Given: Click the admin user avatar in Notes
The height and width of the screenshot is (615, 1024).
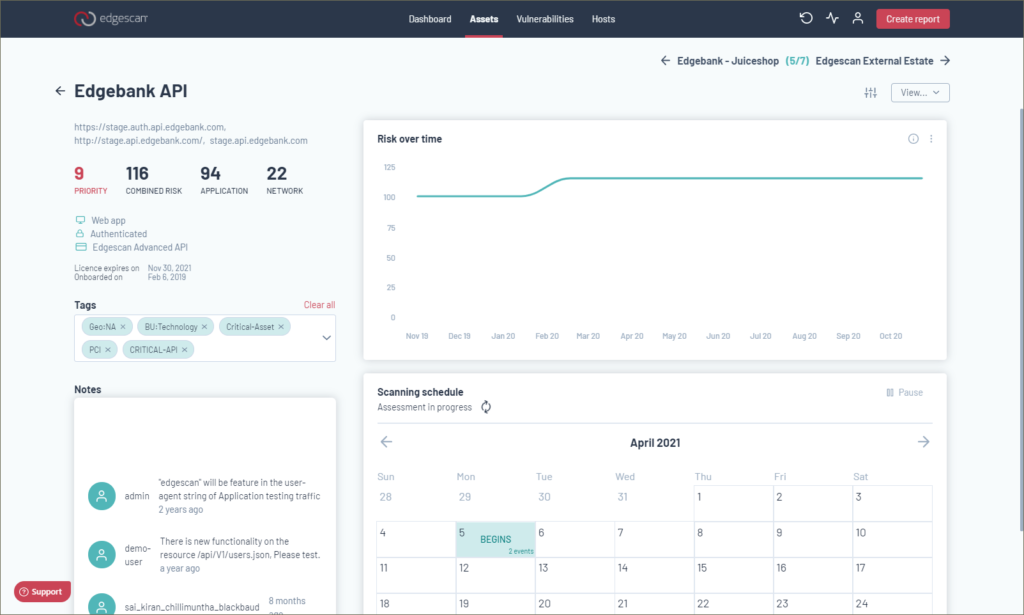Looking at the screenshot, I should [102, 496].
